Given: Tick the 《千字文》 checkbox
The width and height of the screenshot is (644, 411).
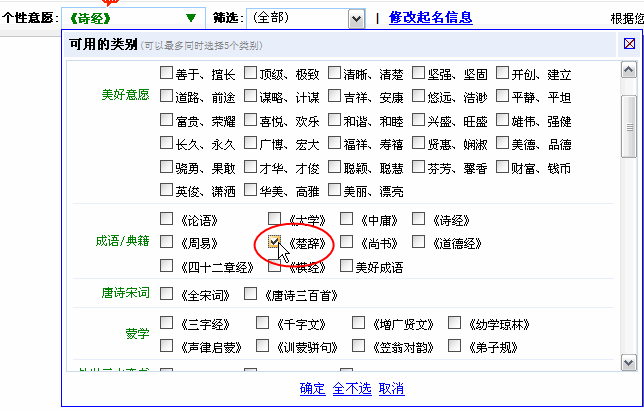Looking at the screenshot, I should (x=263, y=323).
